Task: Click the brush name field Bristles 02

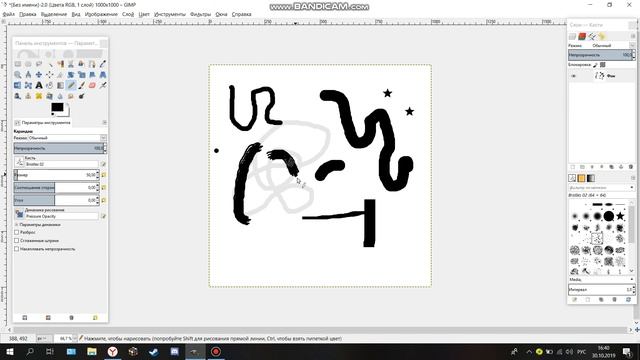Action: click(61, 164)
